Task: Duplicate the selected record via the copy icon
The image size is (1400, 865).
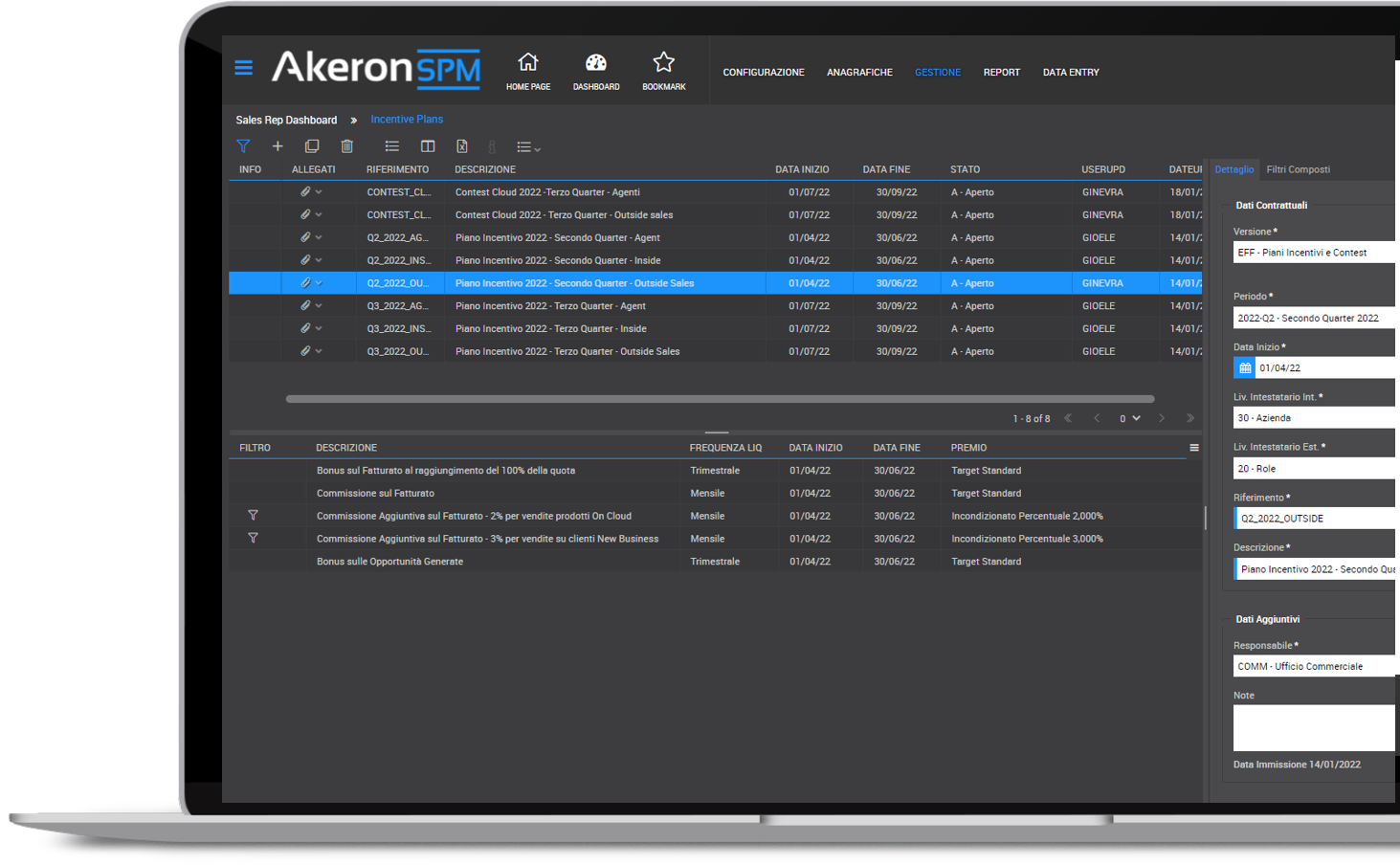Action: pos(312,145)
